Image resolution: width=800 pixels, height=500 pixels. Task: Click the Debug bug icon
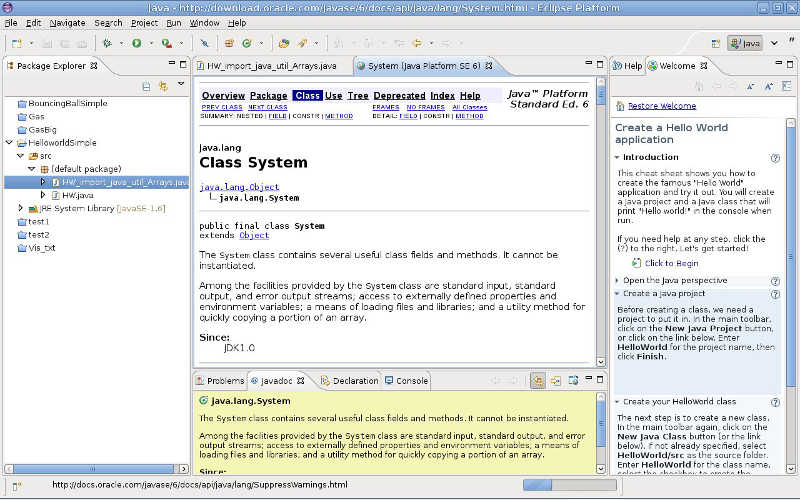coord(108,43)
